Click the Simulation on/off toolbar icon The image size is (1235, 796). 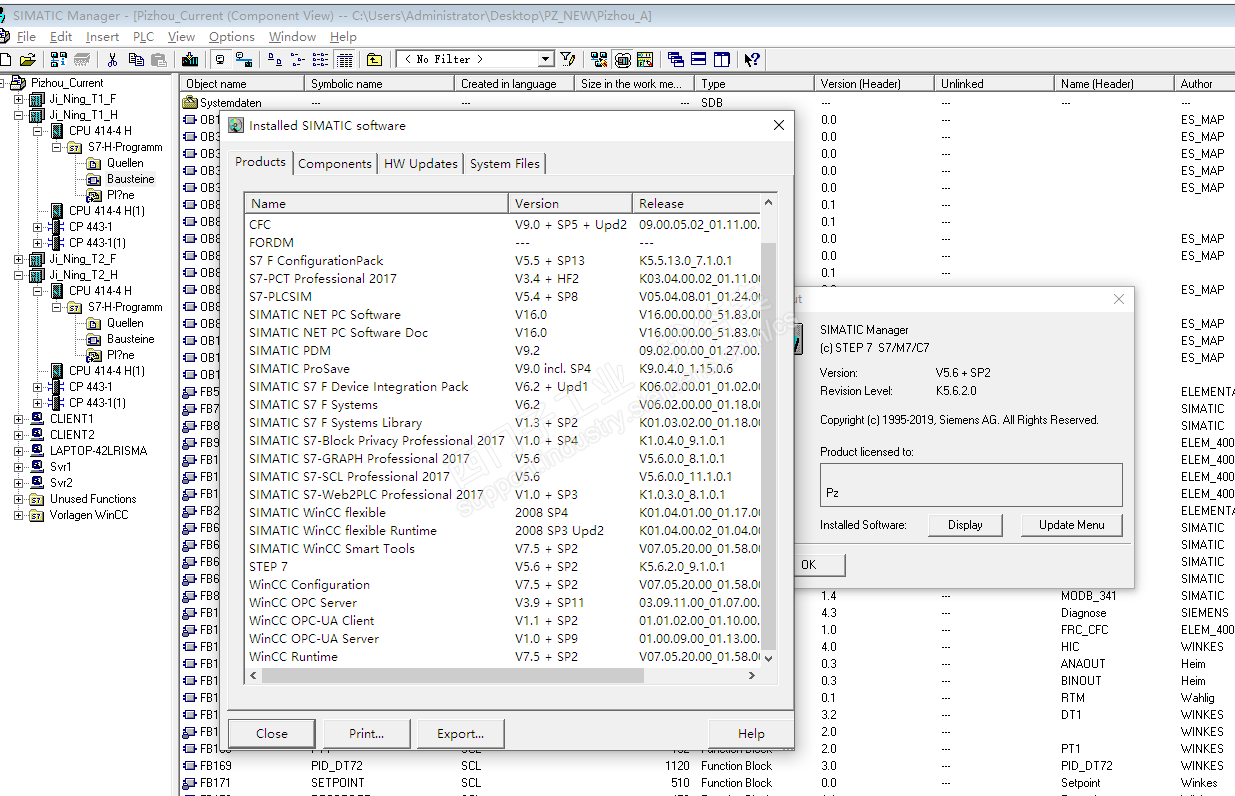[623, 59]
